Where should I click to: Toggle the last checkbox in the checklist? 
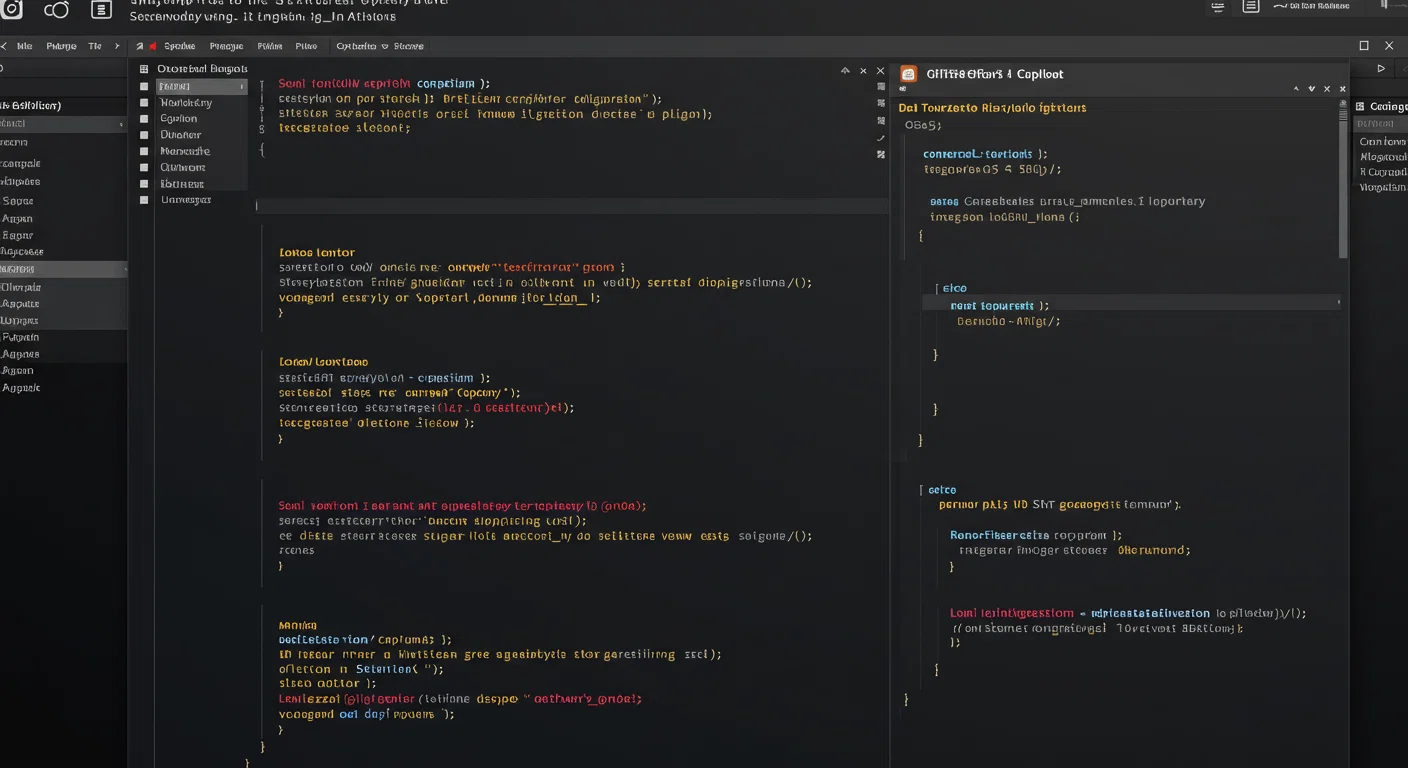pos(144,199)
